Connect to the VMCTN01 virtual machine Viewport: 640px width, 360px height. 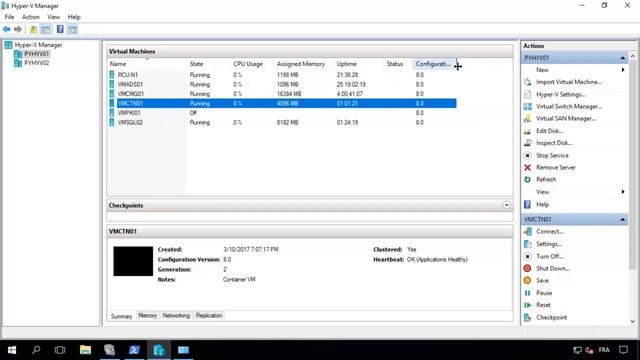(x=549, y=231)
